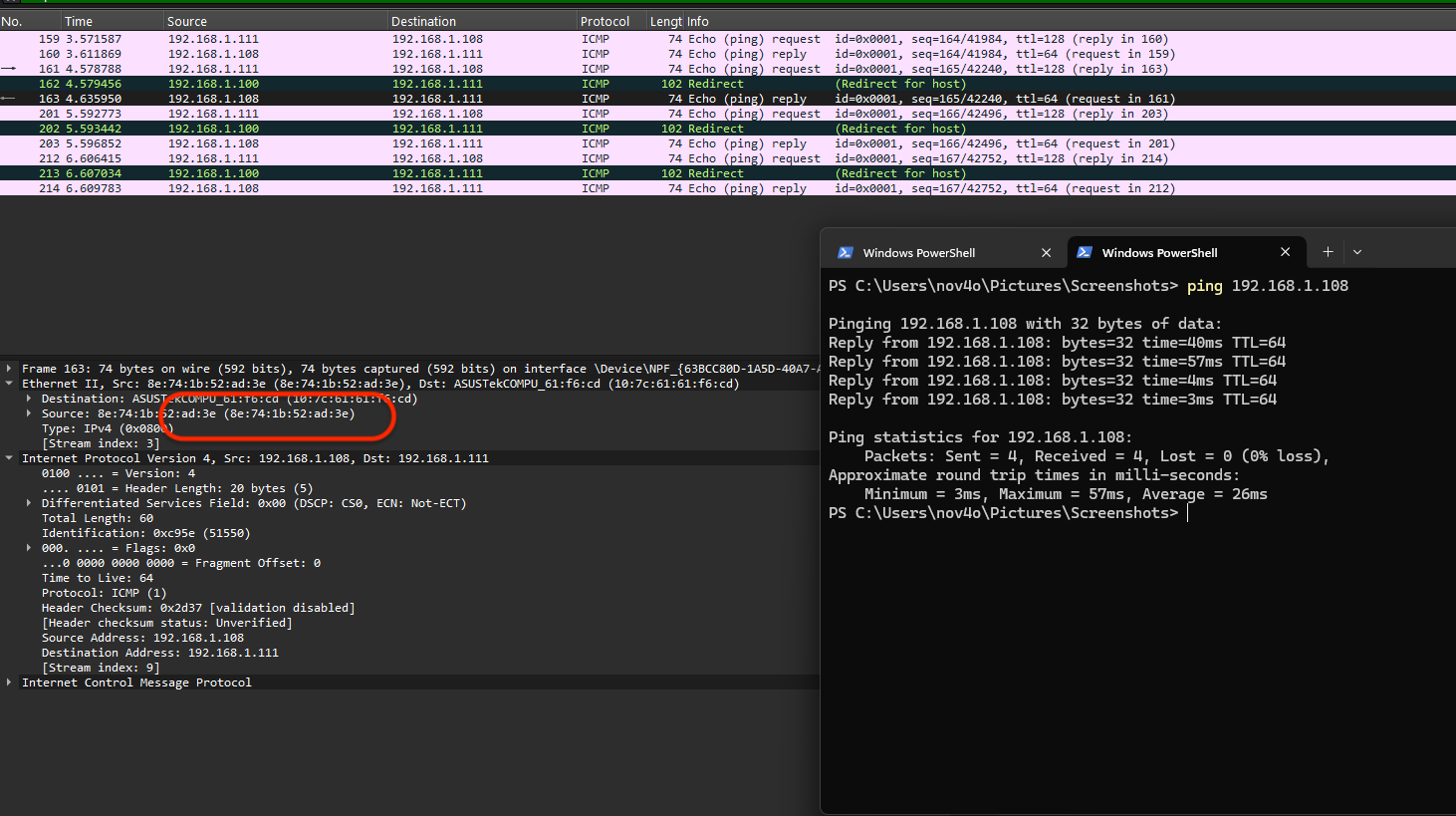Click the PowerShell icon on the active tab
The image size is (1456, 816).
(1085, 252)
